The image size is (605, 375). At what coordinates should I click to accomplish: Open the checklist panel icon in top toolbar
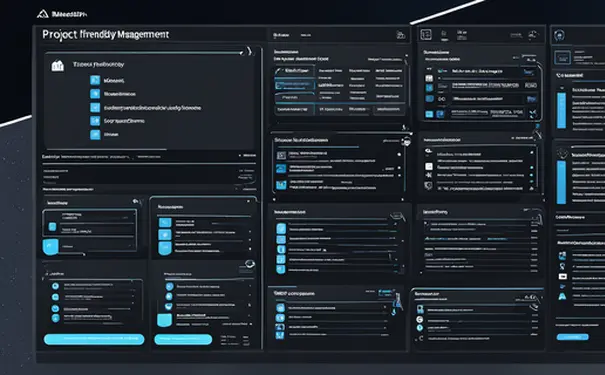point(426,35)
